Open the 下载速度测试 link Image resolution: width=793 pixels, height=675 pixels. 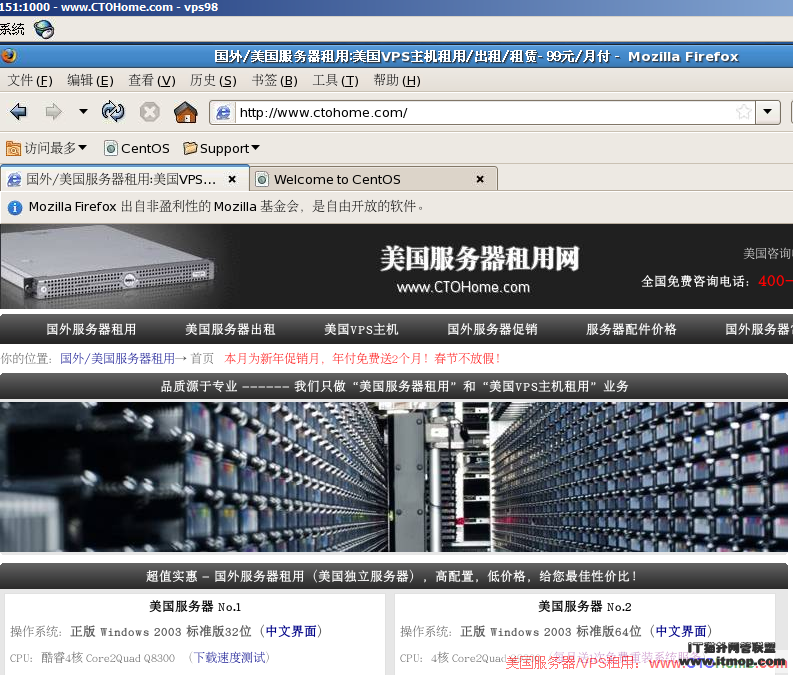[230, 657]
